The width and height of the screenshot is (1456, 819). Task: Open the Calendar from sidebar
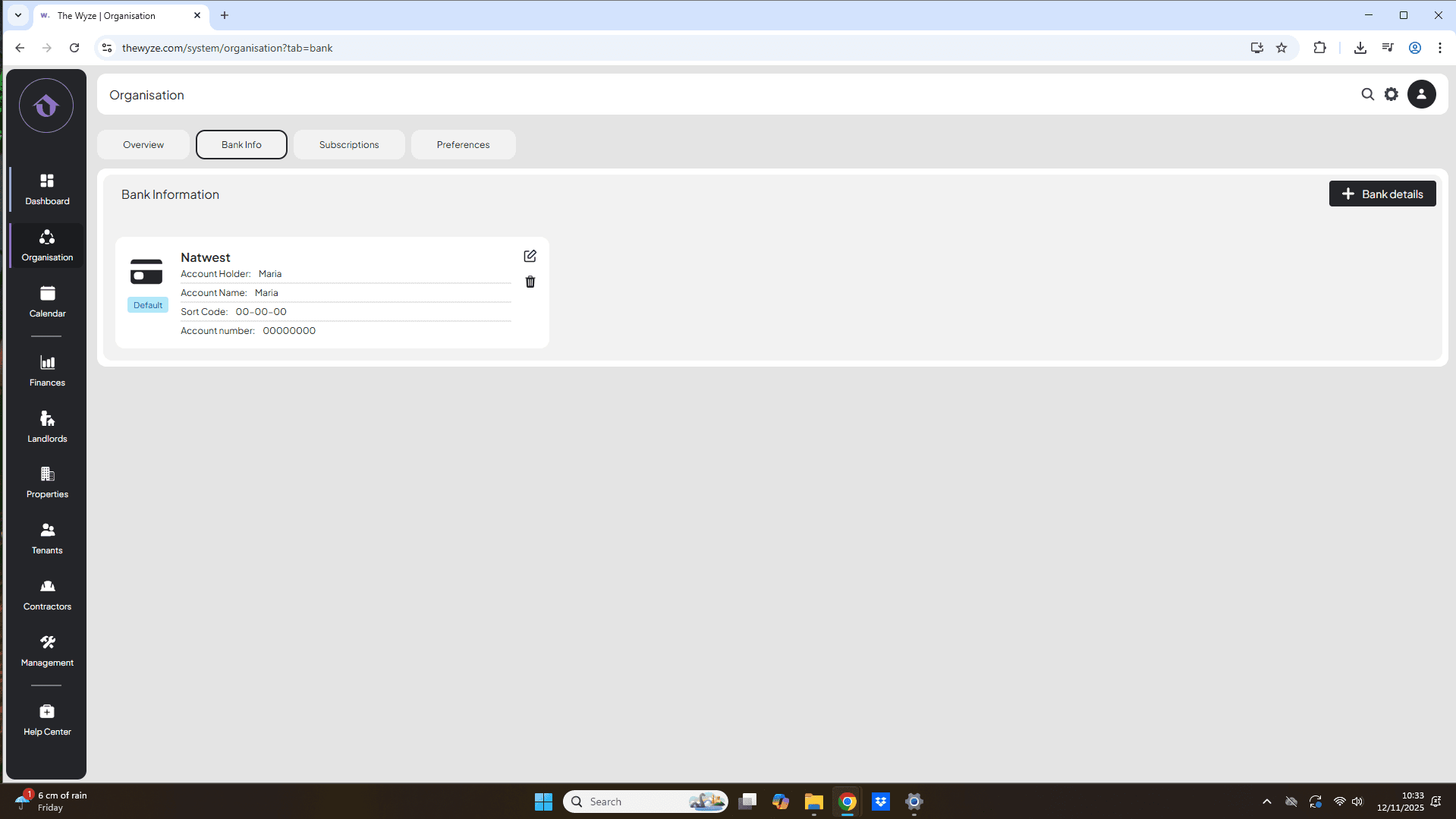(47, 301)
